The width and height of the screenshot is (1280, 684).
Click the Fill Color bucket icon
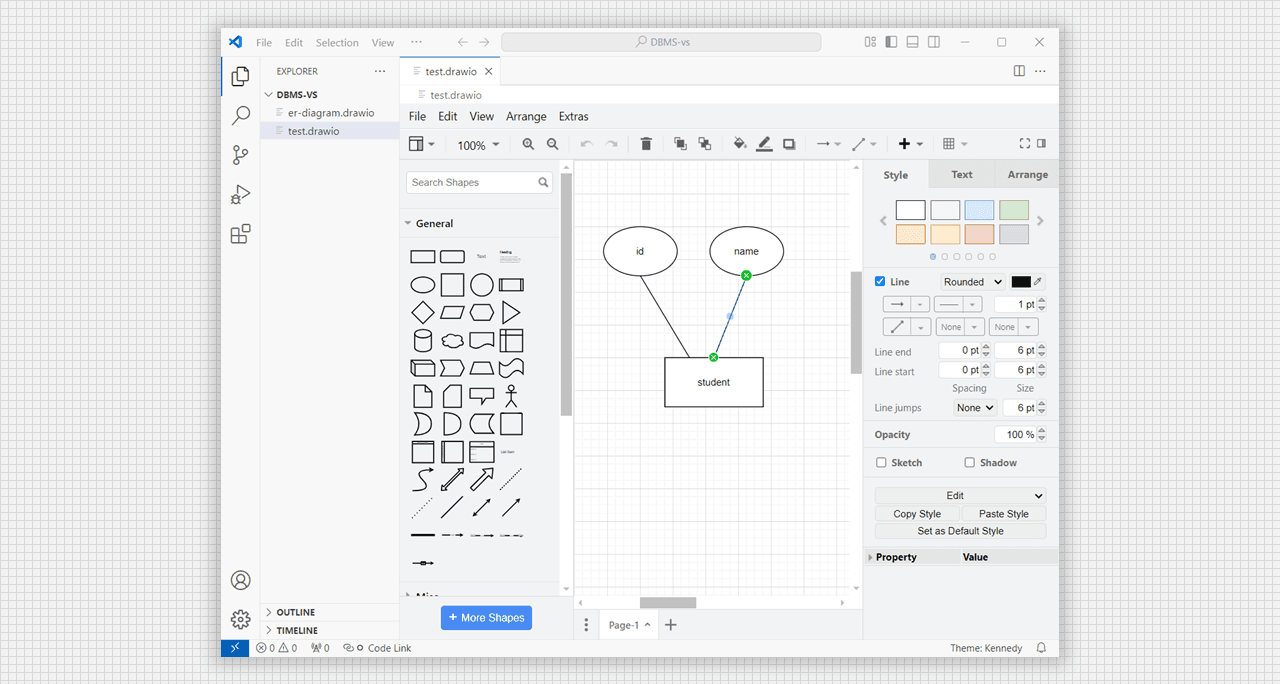(740, 144)
